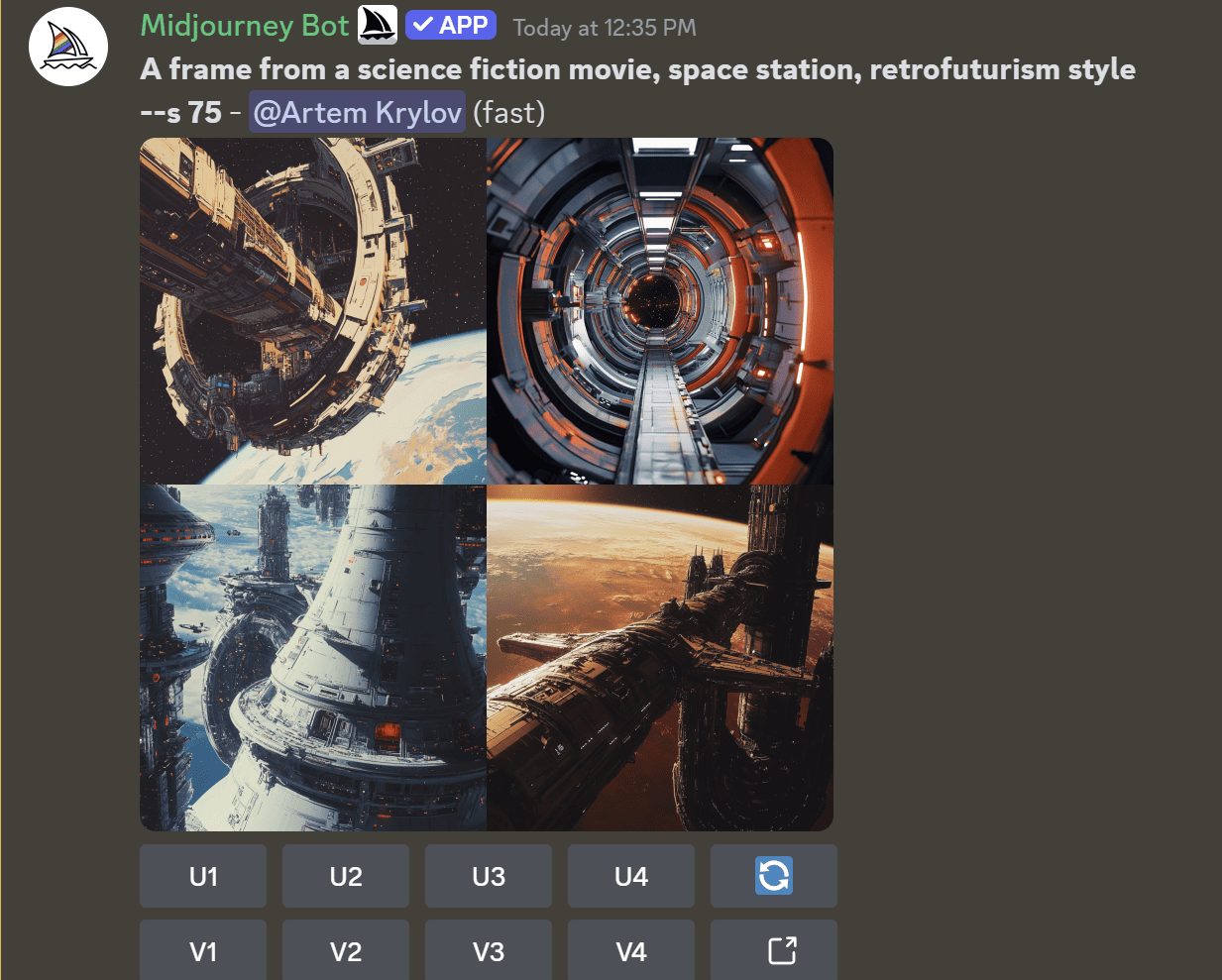Viewport: 1222px width, 980px height.
Task: Upscale image two with U2
Action: click(x=346, y=876)
